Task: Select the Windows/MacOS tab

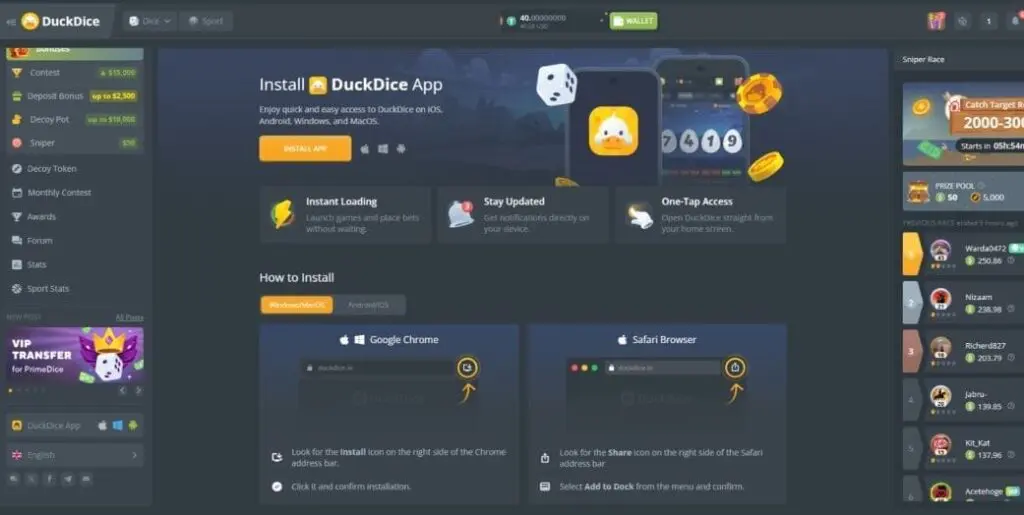Action: (296, 305)
